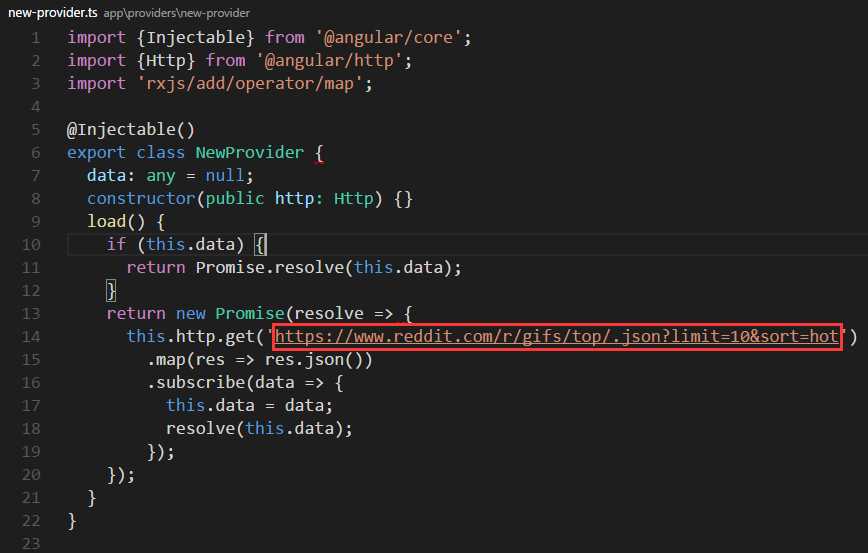Click the 'rxjs/add/operator/map' import string

click(250, 84)
